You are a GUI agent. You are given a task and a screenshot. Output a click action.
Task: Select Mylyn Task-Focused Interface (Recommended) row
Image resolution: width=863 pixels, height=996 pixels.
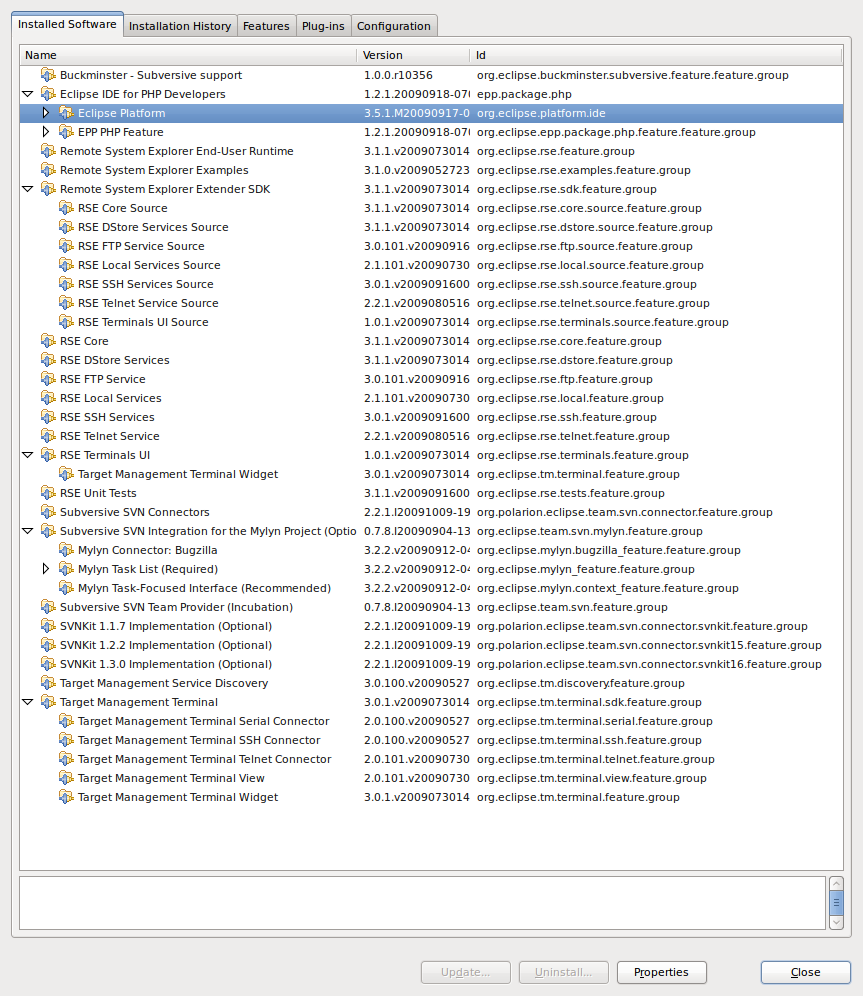tap(431, 588)
